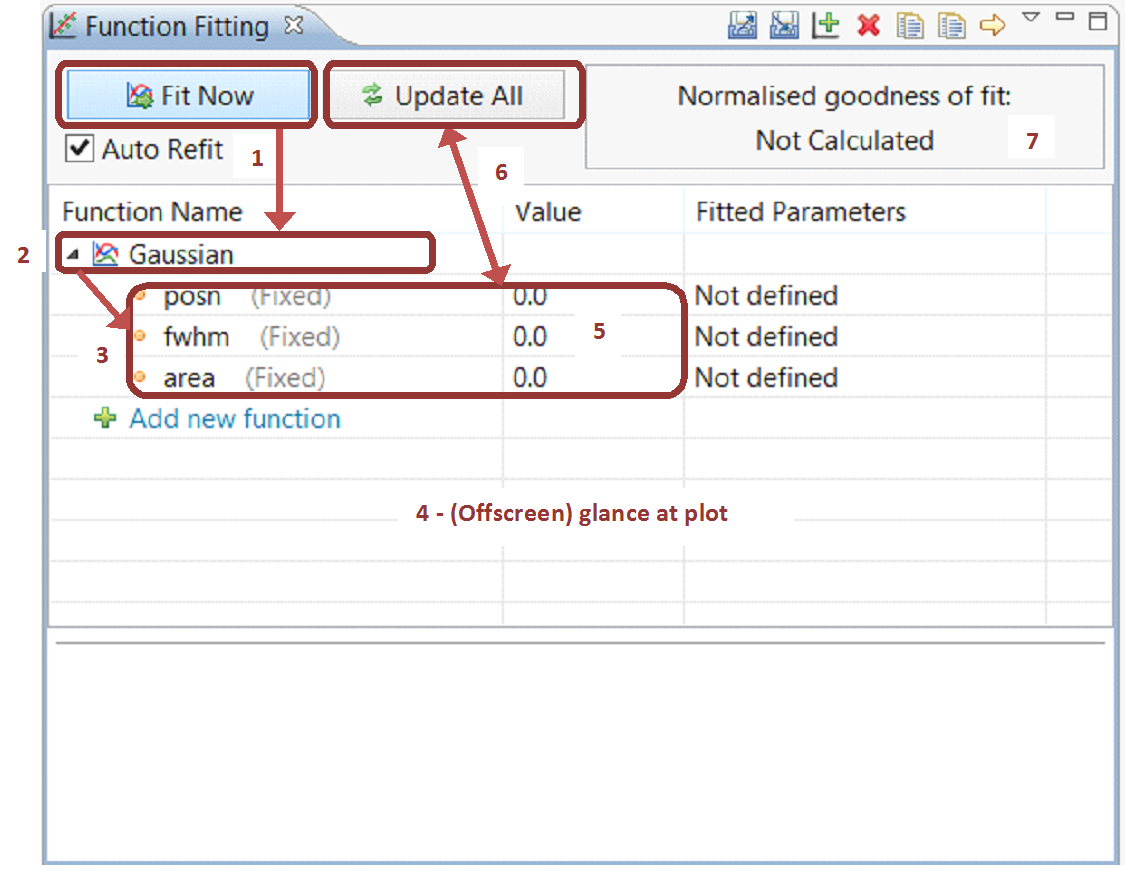This screenshot has width=1128, height=894.
Task: Open the view menu dropdown triangle
Action: pos(1031,18)
